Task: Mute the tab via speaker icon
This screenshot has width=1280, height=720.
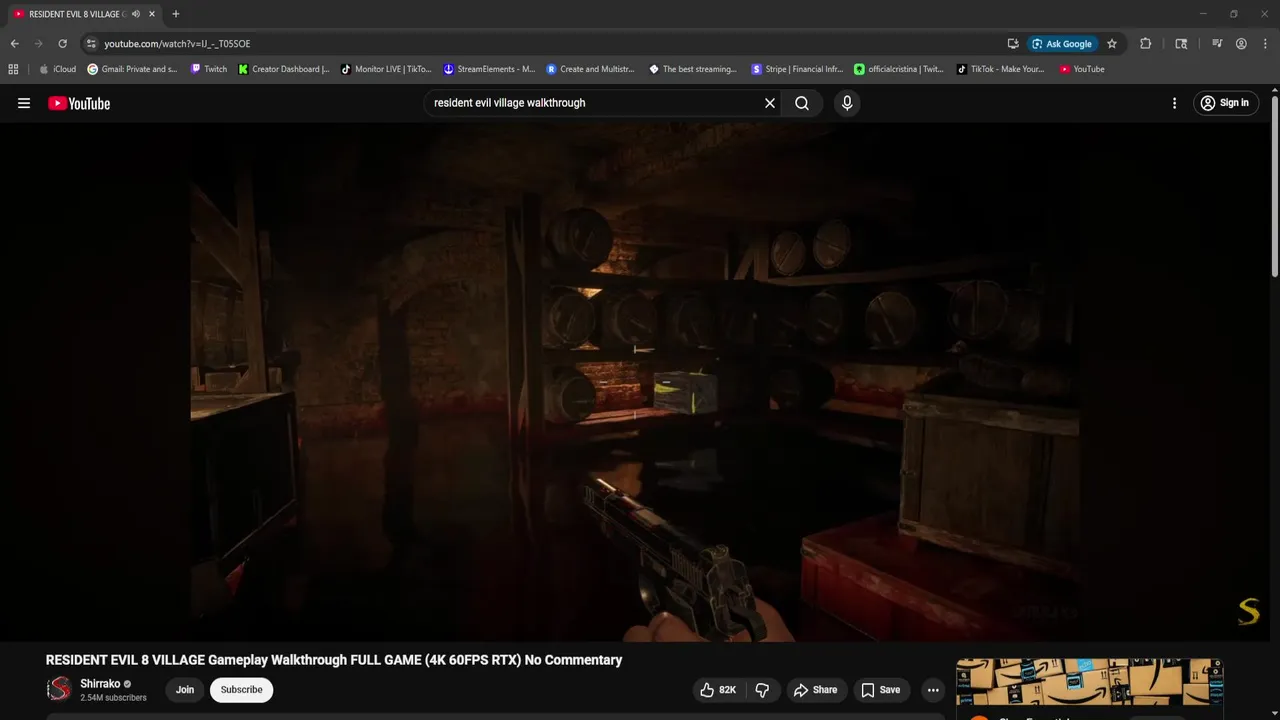Action: point(135,14)
